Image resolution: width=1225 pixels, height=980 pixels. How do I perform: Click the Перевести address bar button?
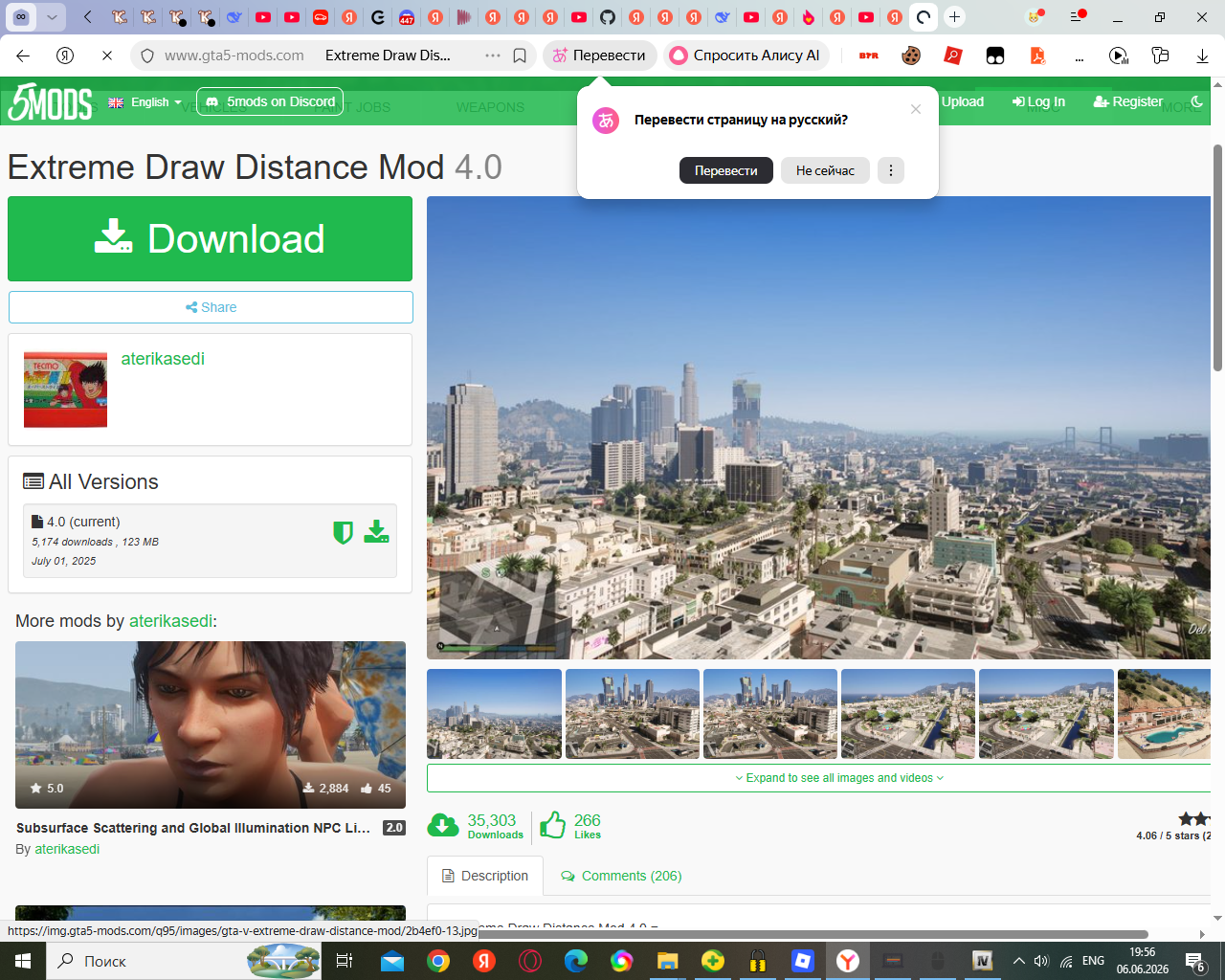(x=600, y=56)
